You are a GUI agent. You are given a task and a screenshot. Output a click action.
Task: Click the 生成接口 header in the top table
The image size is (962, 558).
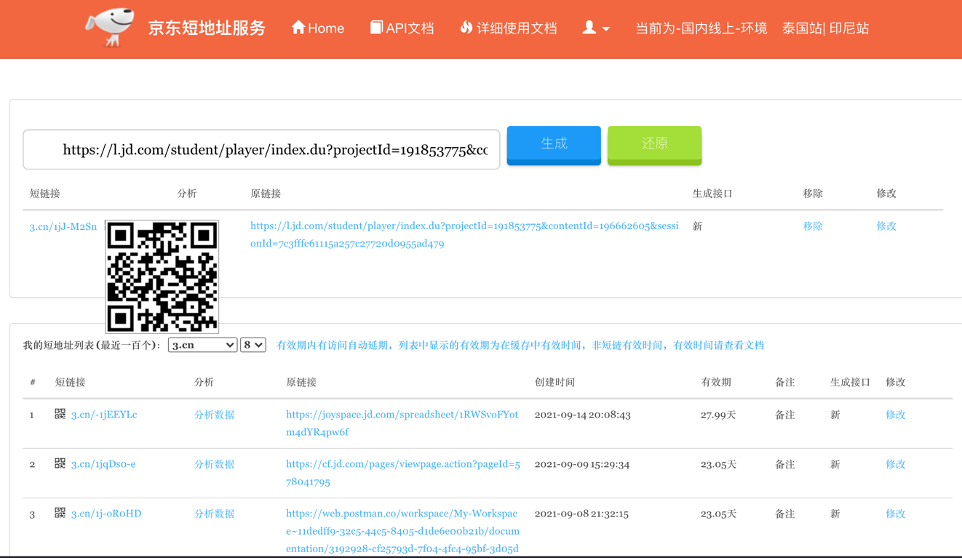712,194
